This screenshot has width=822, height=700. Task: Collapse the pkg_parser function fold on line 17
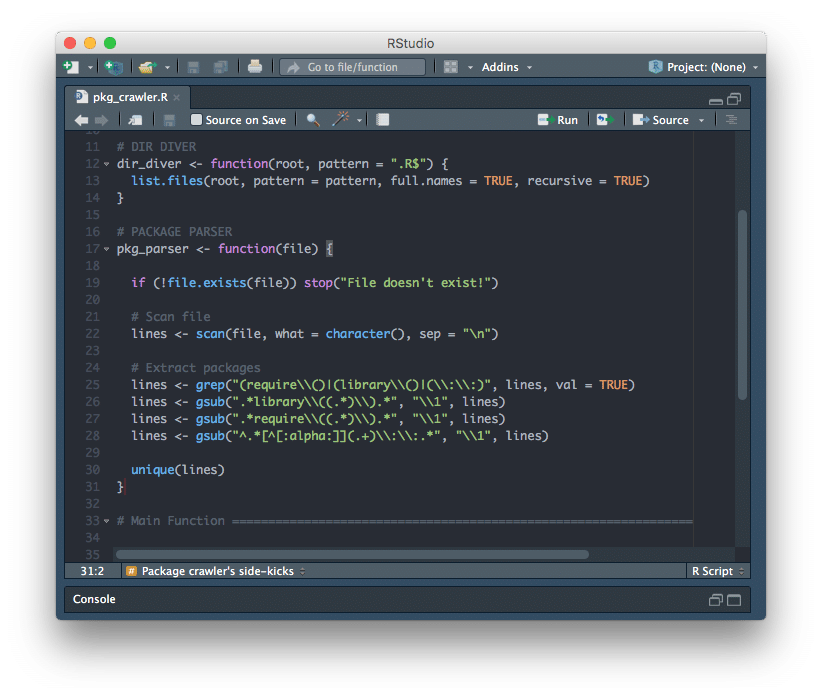pyautogui.click(x=106, y=249)
